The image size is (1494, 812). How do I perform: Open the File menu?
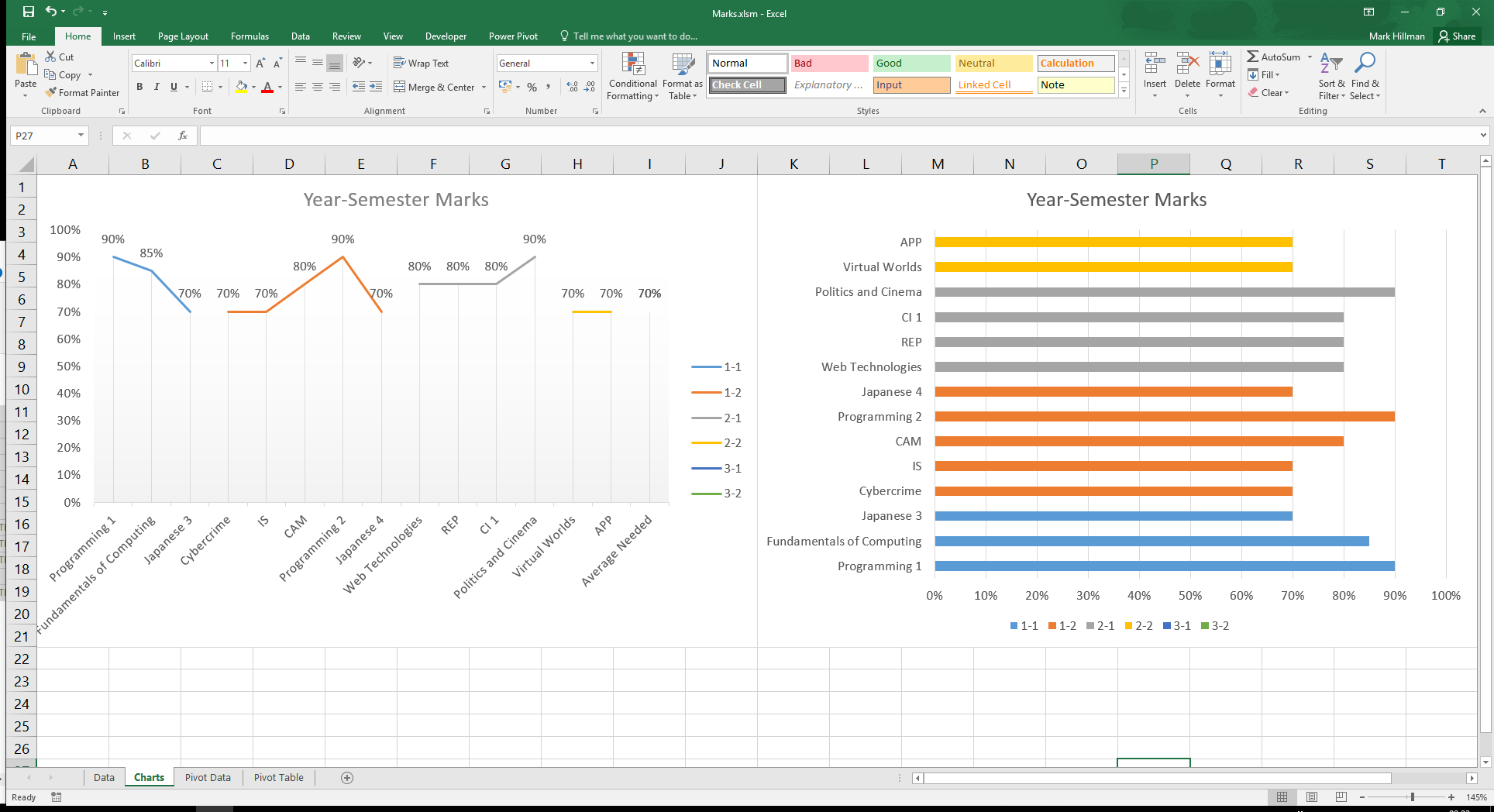pyautogui.click(x=29, y=36)
